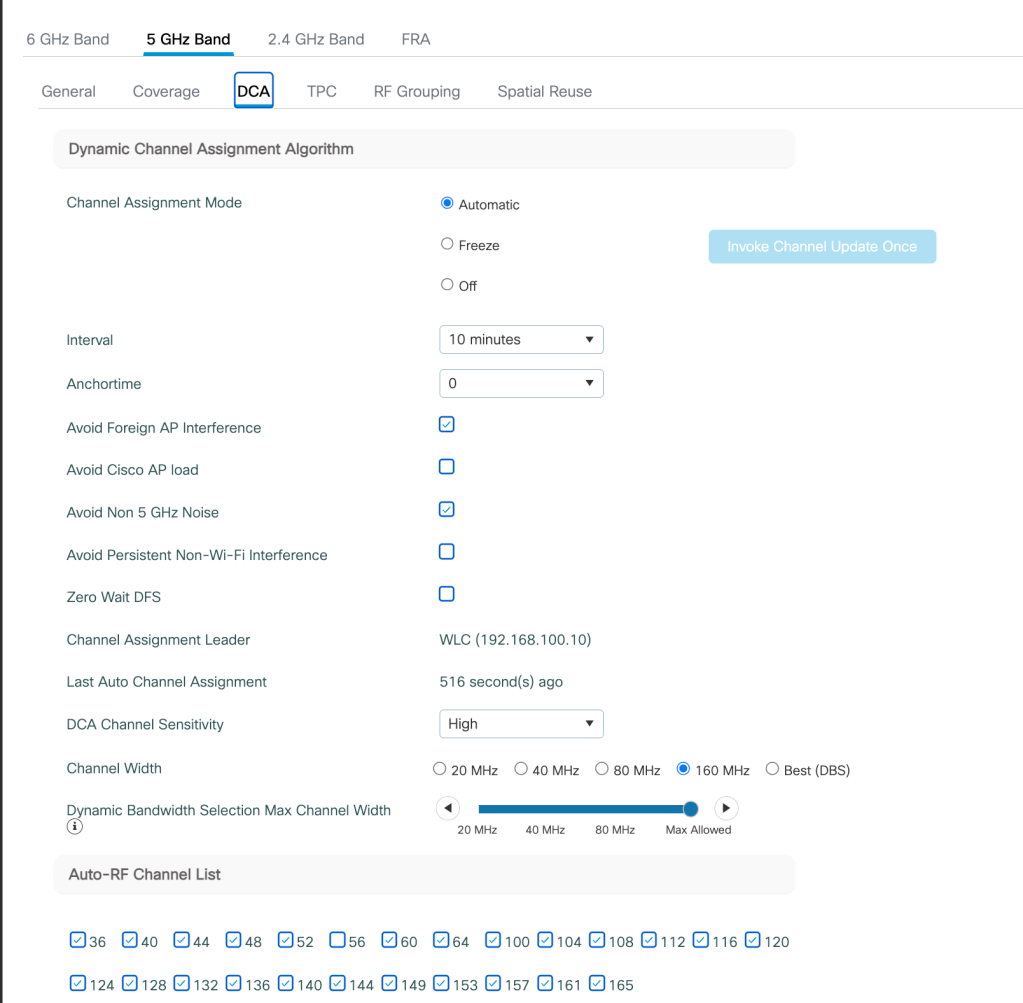Viewport: 1023px width, 1003px height.
Task: Click Invoke Channel Update Once button
Action: (x=822, y=246)
